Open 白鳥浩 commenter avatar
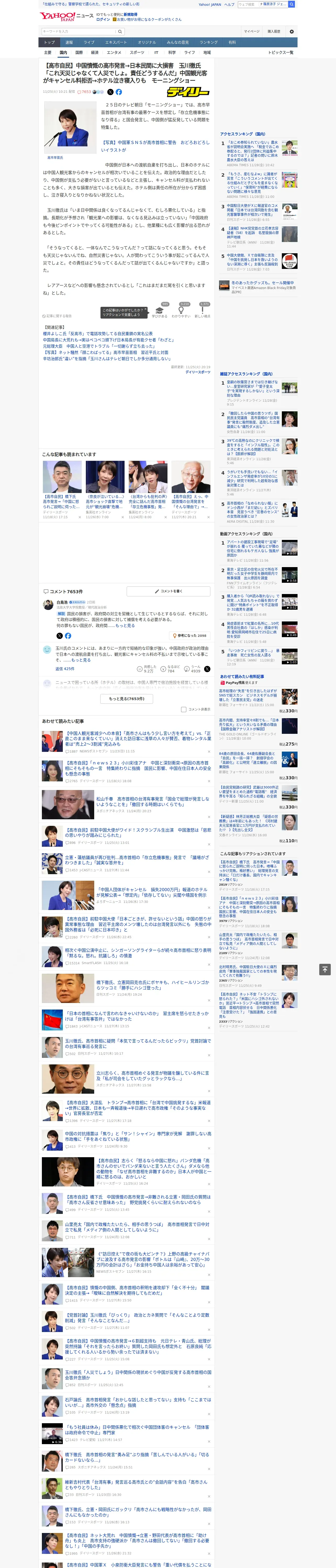 (x=48, y=604)
